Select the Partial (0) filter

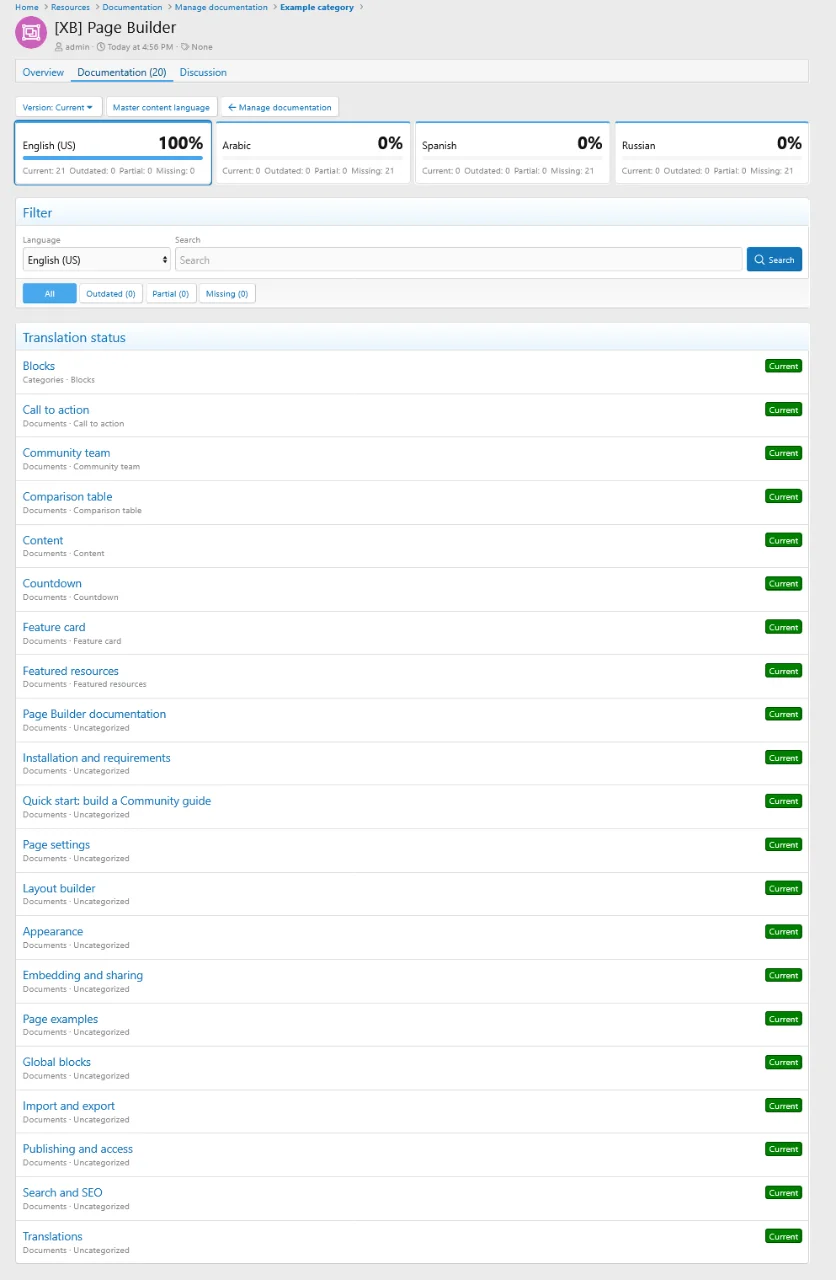click(170, 294)
